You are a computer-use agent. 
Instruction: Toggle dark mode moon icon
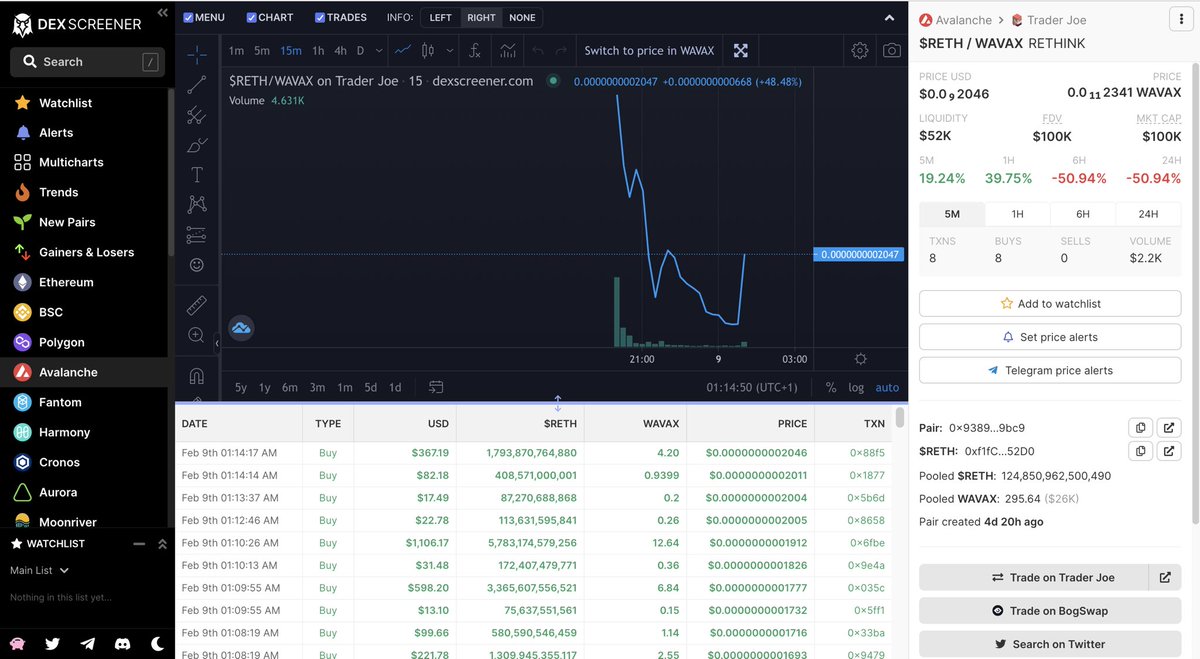pyautogui.click(x=157, y=644)
